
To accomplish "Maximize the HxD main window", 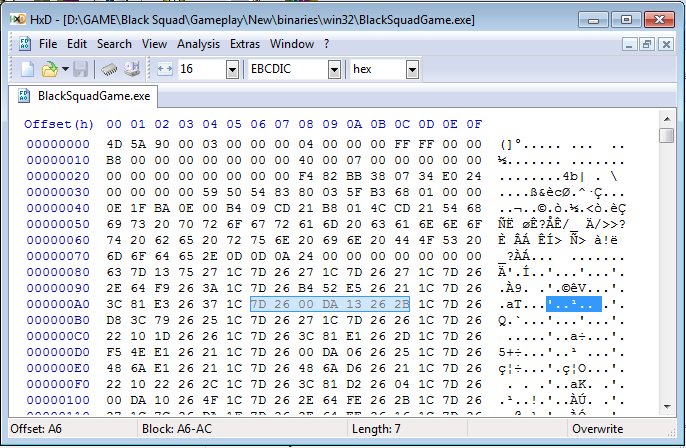I will 626,20.
